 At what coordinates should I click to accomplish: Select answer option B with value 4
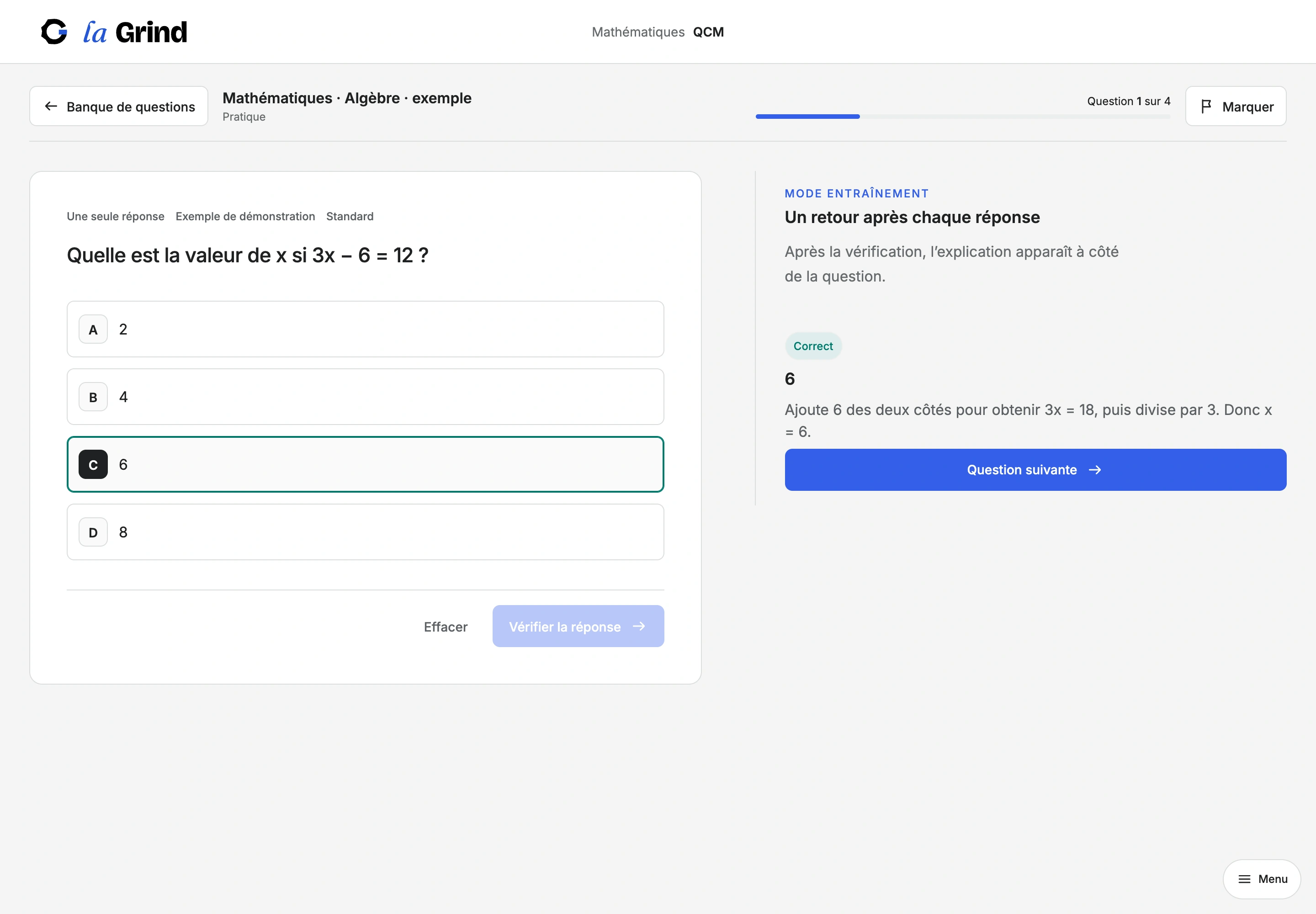coord(366,396)
